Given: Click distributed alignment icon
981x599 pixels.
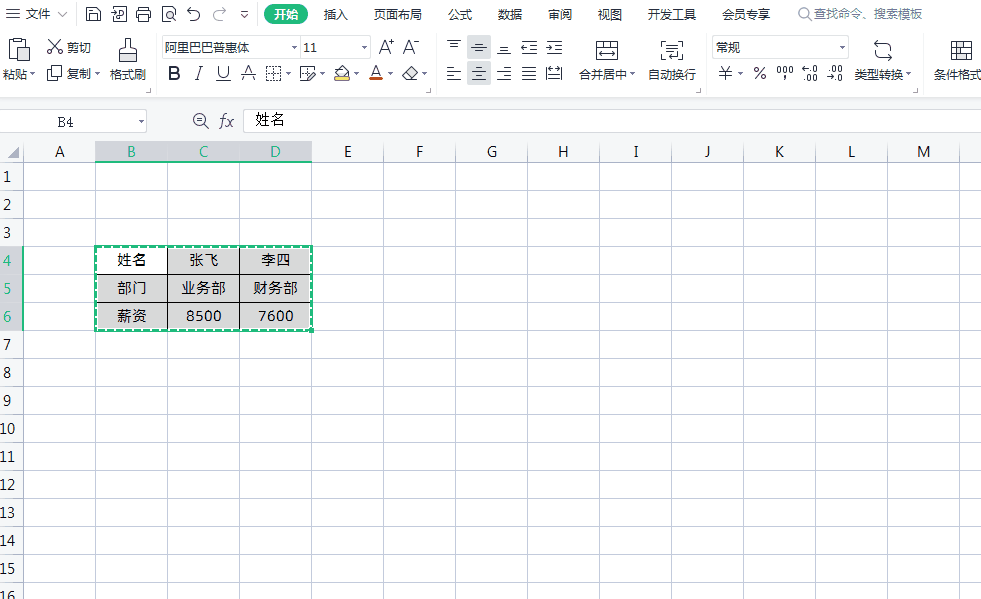Looking at the screenshot, I should tap(554, 74).
